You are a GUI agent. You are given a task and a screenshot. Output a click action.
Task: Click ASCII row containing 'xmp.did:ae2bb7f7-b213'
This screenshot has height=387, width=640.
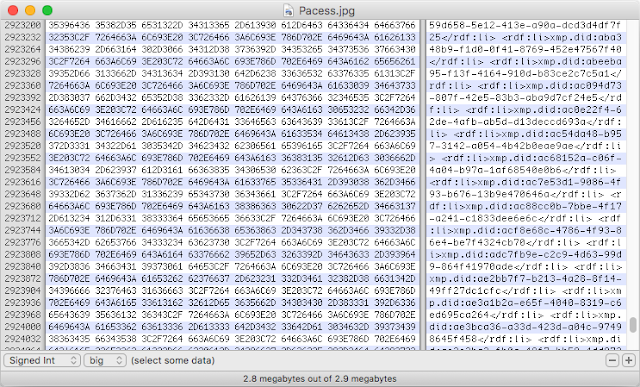pyautogui.click(x=525, y=278)
